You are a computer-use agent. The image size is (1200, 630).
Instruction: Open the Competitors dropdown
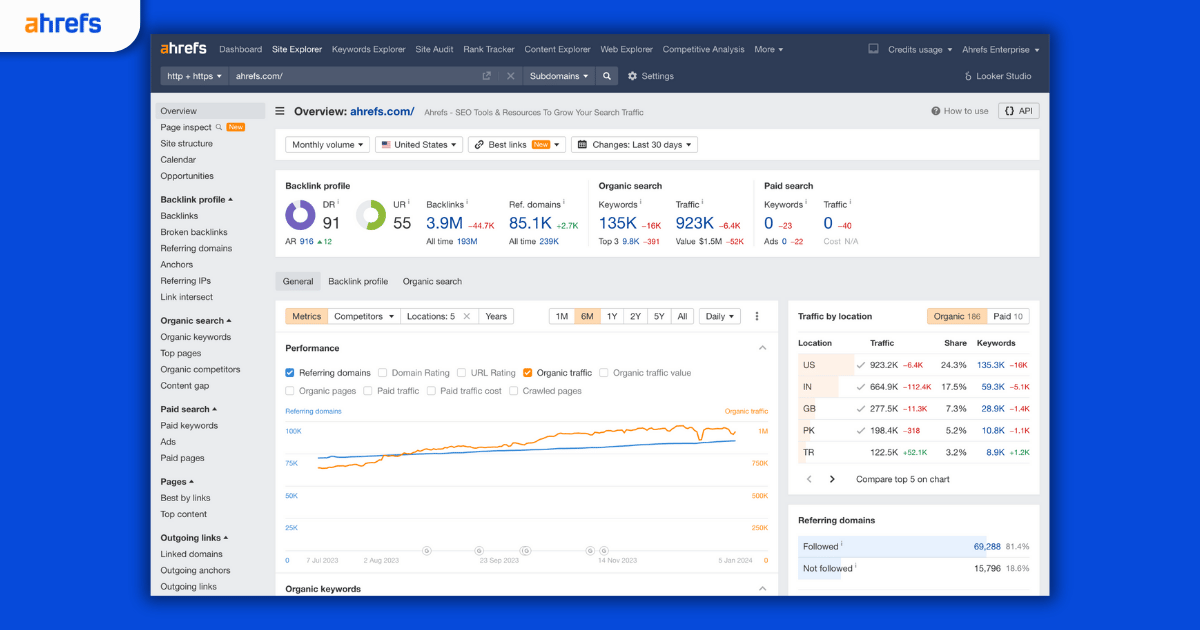click(x=364, y=316)
